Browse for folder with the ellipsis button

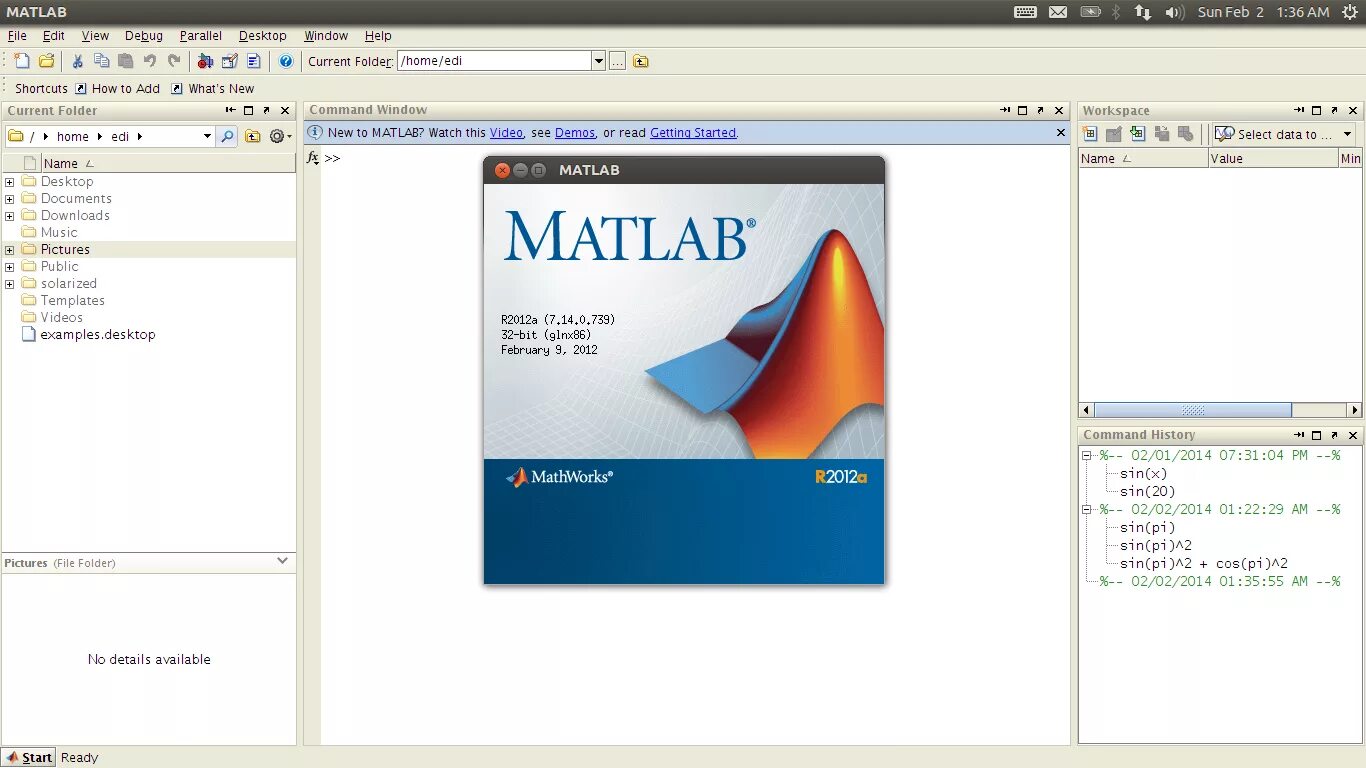[x=618, y=61]
